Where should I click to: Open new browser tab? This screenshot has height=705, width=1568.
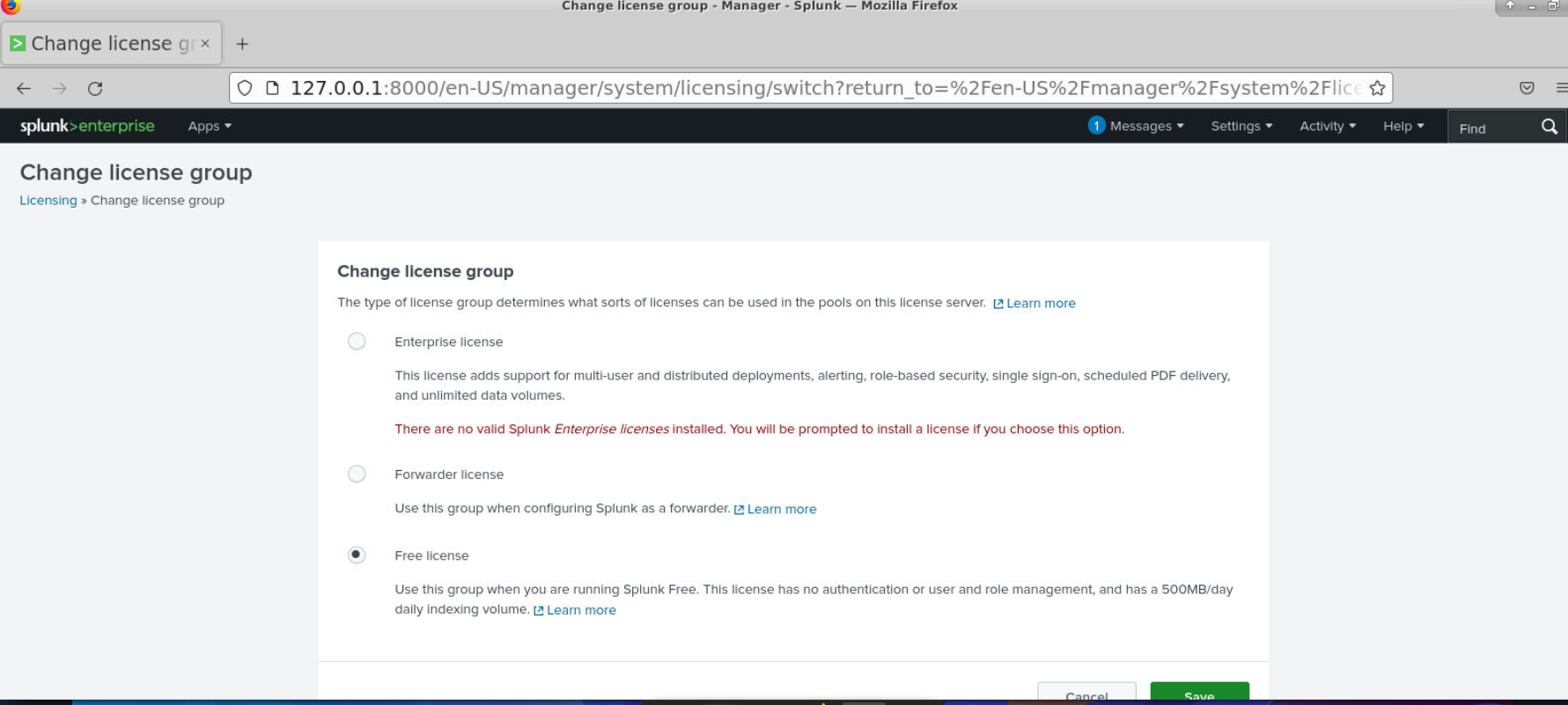pos(242,44)
